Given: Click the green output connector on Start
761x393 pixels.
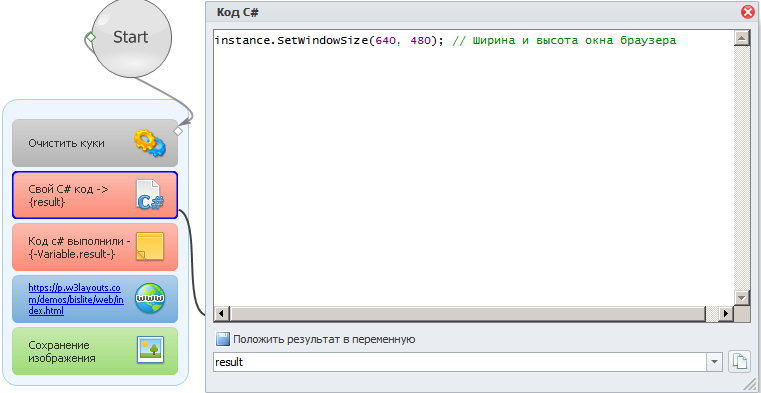Looking at the screenshot, I should [90, 37].
